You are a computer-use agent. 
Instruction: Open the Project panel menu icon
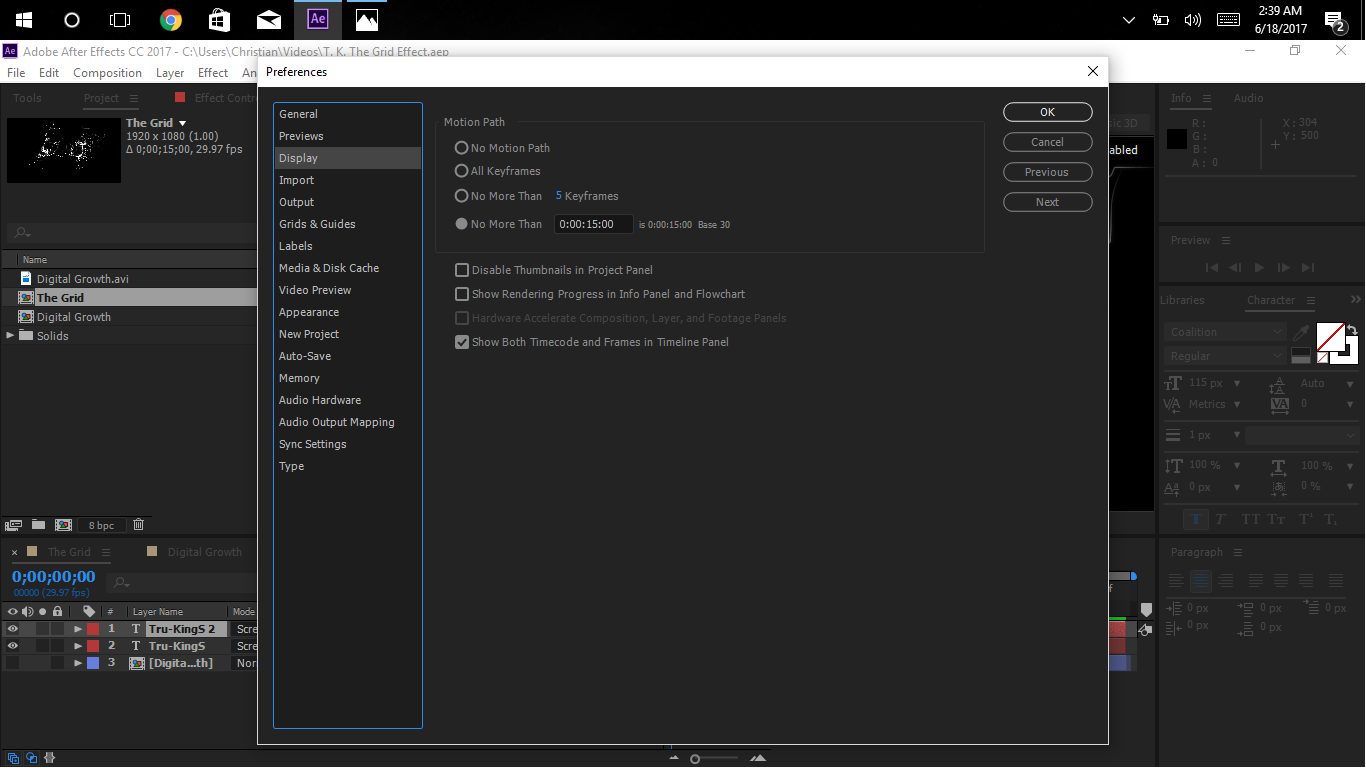point(134,98)
